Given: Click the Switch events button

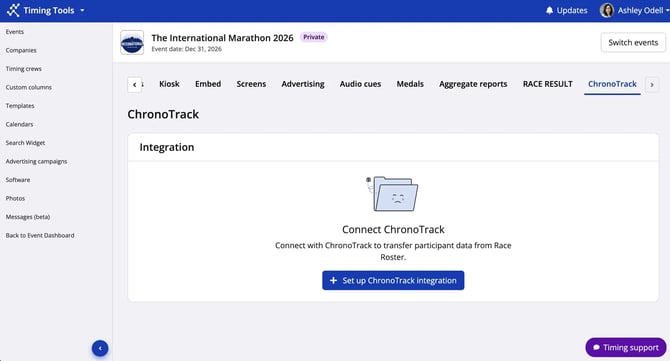Looking at the screenshot, I should tap(633, 42).
